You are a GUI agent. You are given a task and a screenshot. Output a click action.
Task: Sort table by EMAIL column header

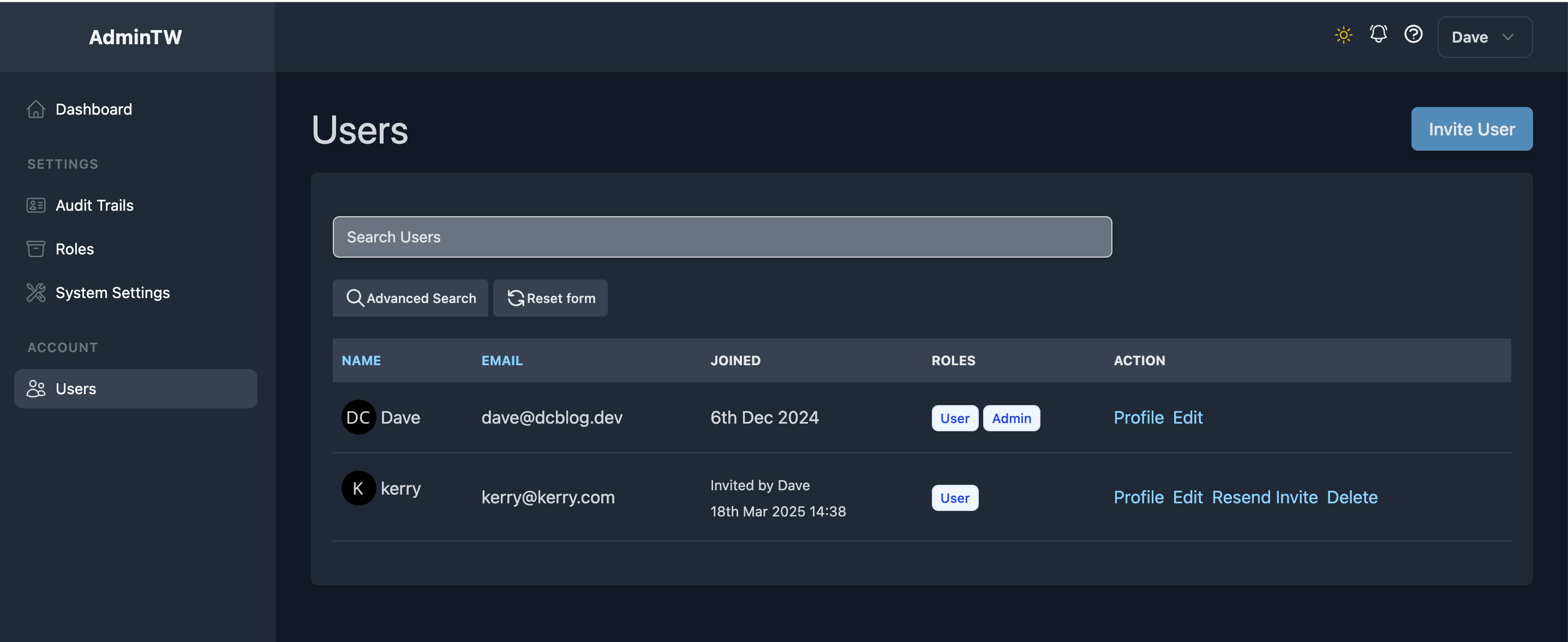coord(501,360)
